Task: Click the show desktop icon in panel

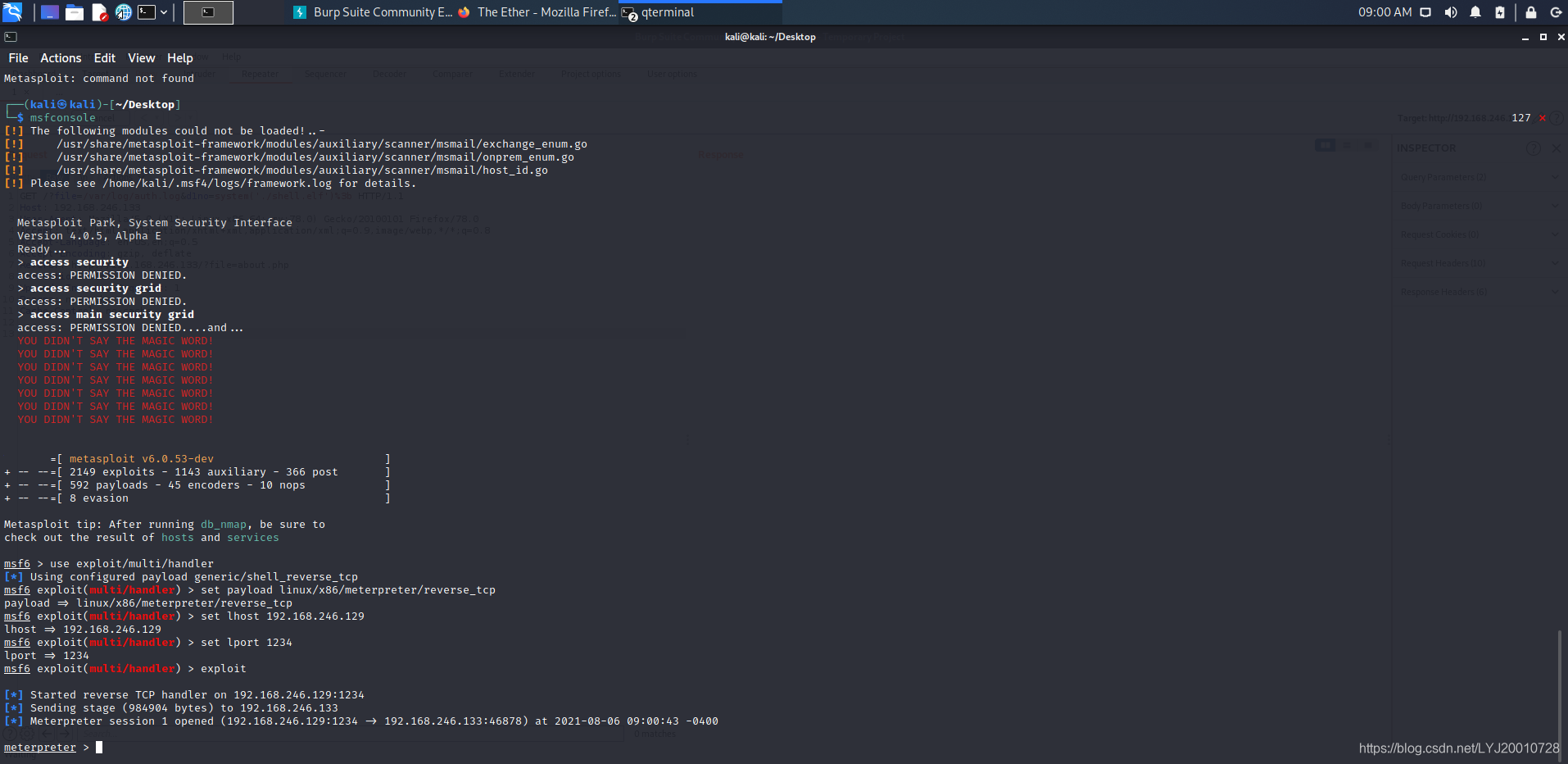Action: click(50, 12)
